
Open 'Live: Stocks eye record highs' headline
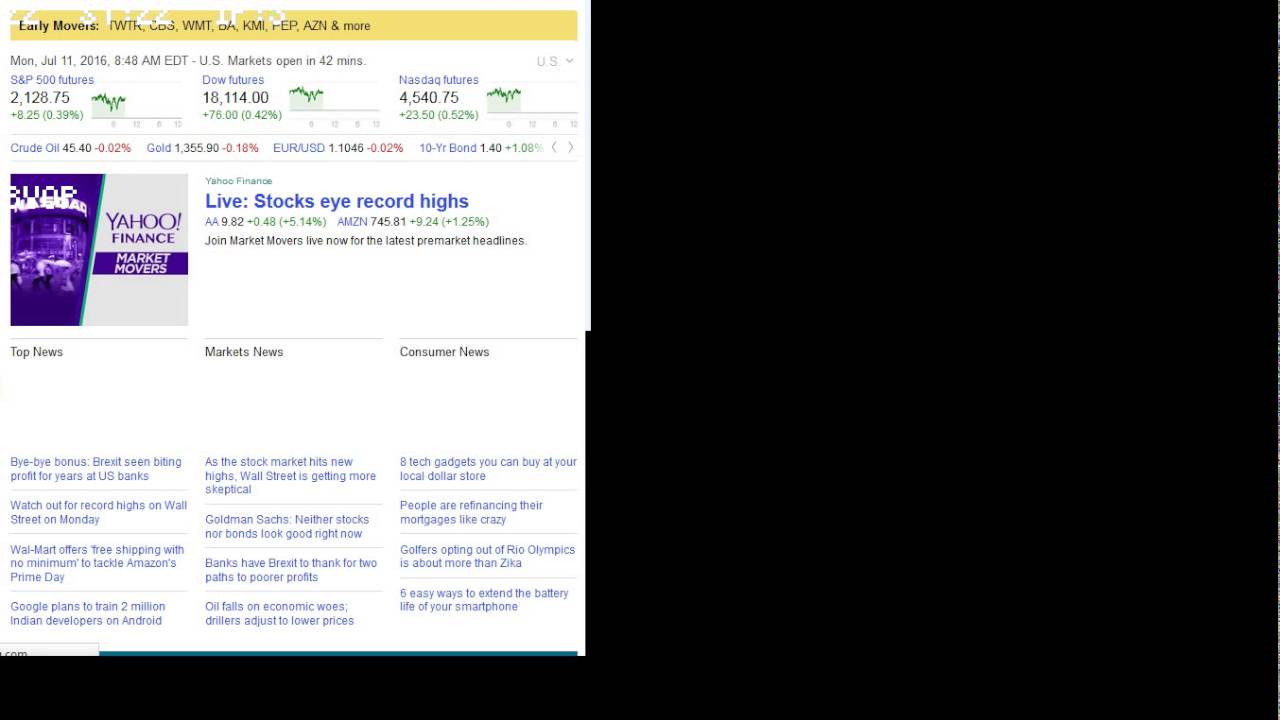pos(337,201)
